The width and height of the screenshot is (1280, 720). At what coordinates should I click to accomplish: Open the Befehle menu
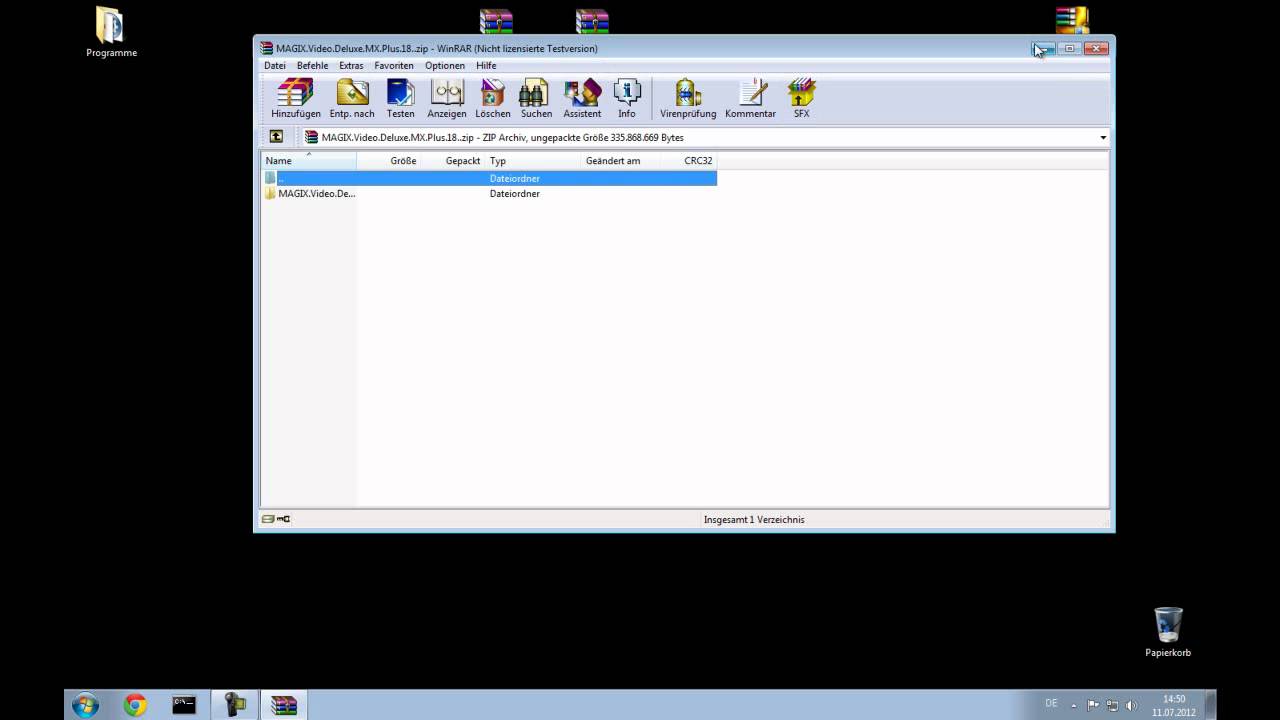(x=312, y=65)
